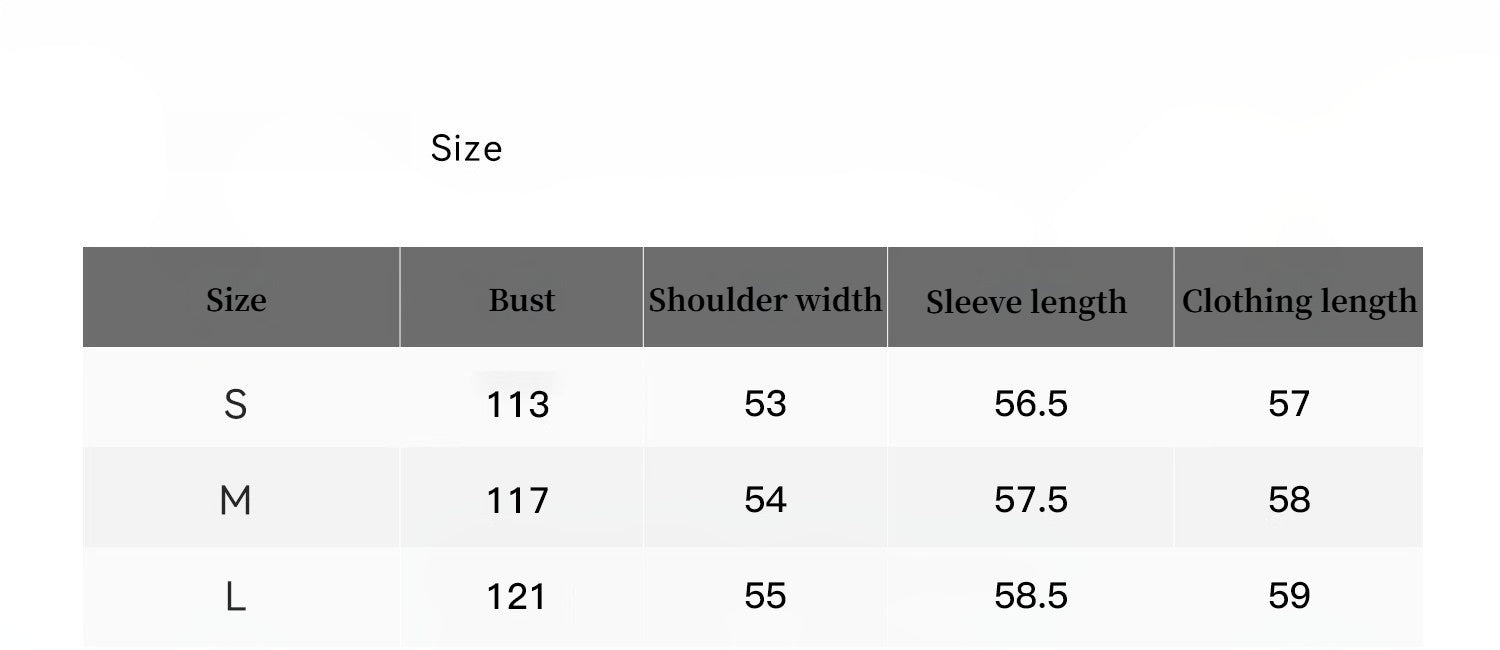Select the bust value 117
The width and height of the screenshot is (1500, 650).
point(518,500)
